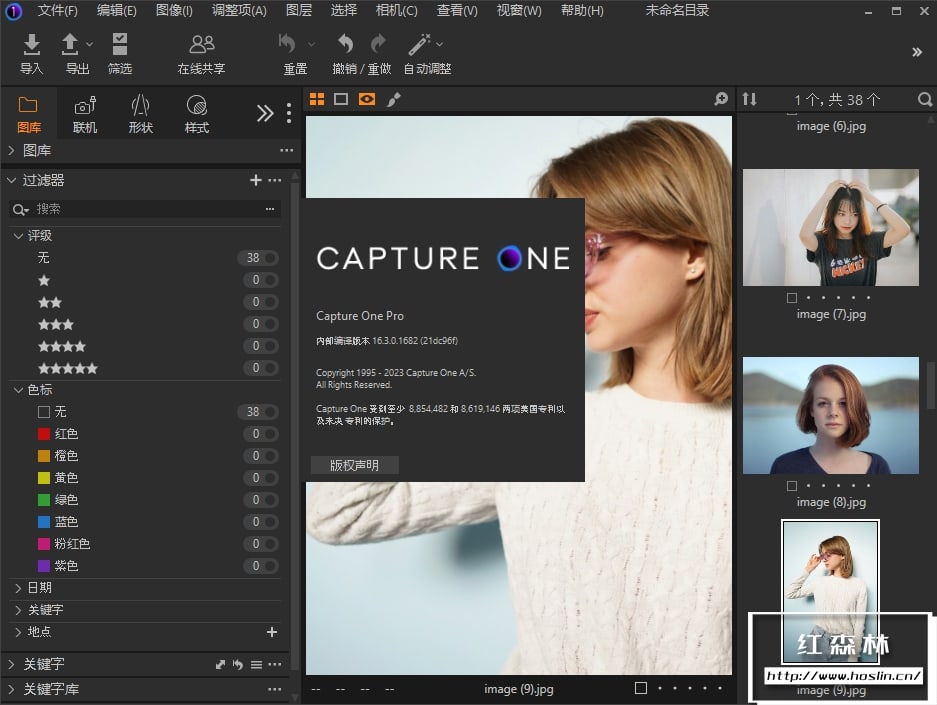Tick the checkbox under image (7).jpg thumbnail
This screenshot has height=705, width=937.
click(792, 297)
